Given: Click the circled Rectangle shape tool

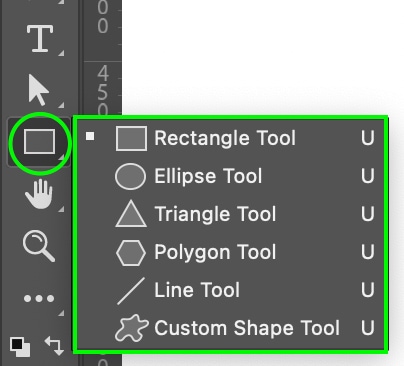Looking at the screenshot, I should [40, 142].
